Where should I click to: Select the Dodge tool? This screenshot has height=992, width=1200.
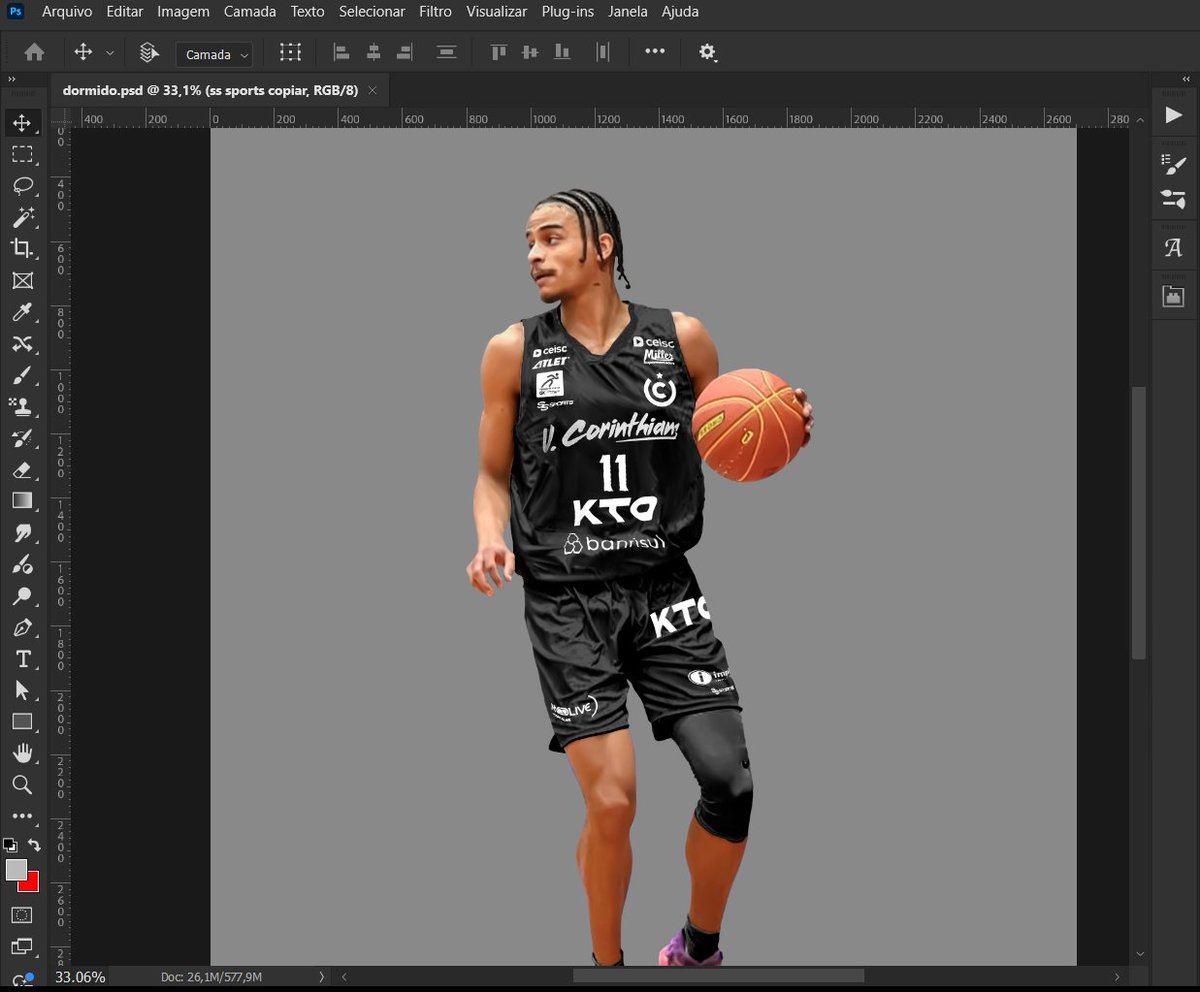pyautogui.click(x=22, y=596)
